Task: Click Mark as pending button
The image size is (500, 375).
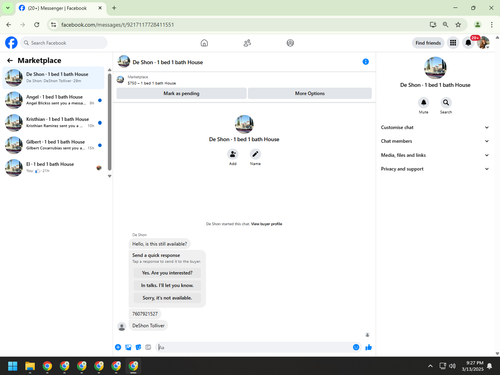Action: click(x=181, y=93)
